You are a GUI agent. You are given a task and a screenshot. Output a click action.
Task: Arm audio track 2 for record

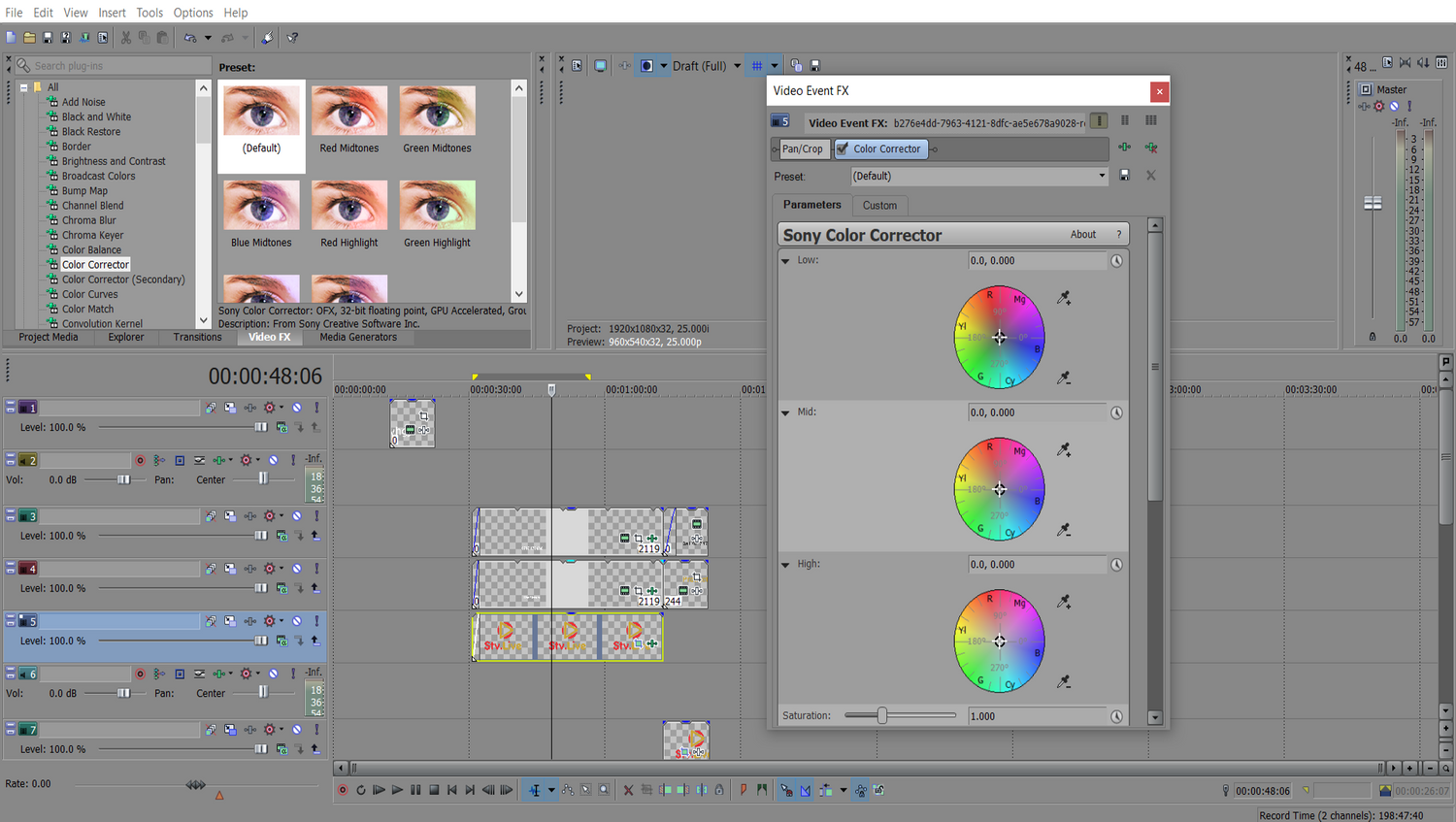140,460
